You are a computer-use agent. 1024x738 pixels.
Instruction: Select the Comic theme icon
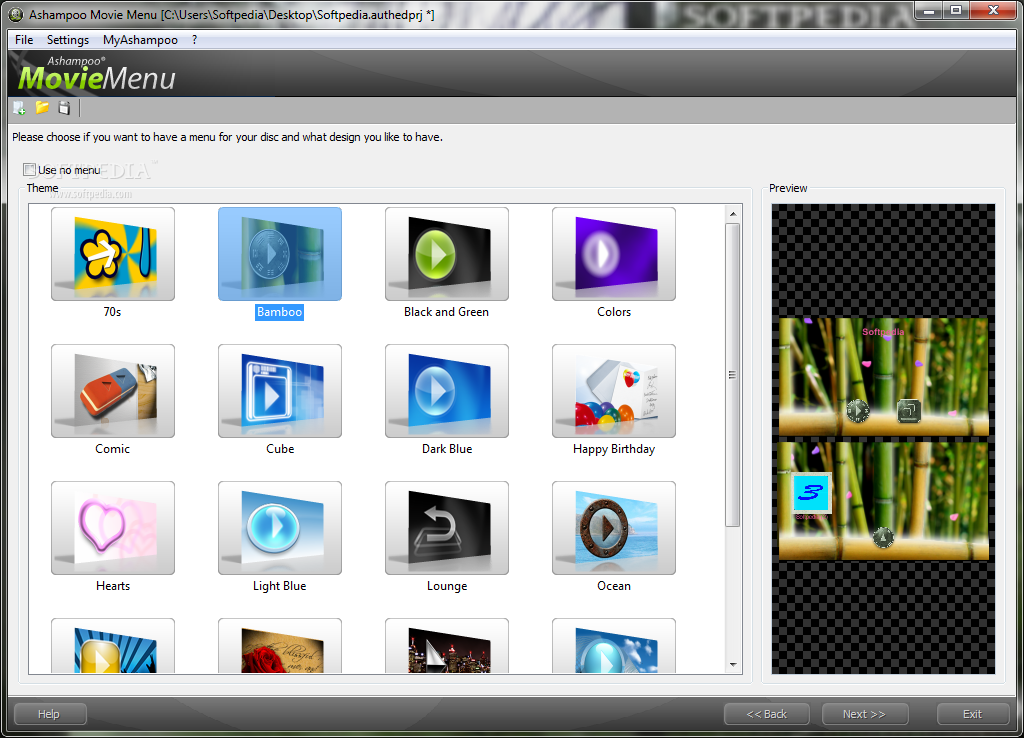point(113,391)
